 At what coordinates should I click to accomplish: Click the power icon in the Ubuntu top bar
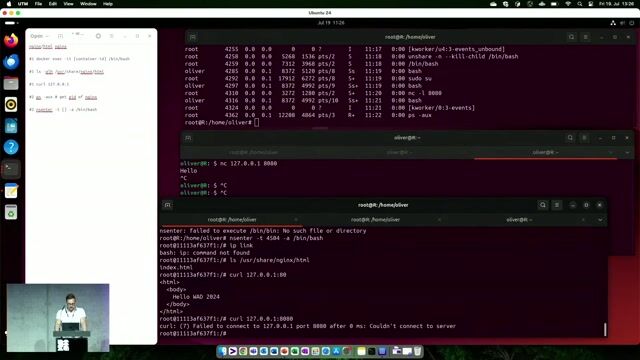tap(632, 23)
